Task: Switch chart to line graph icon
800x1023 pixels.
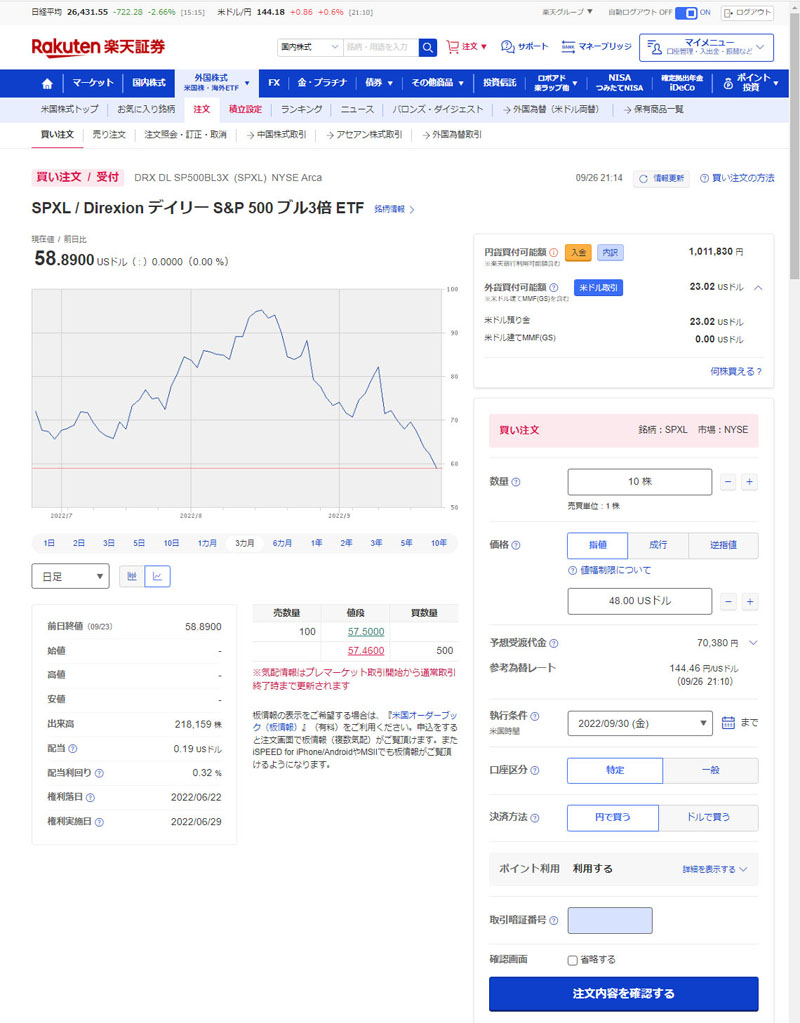Action: point(158,576)
